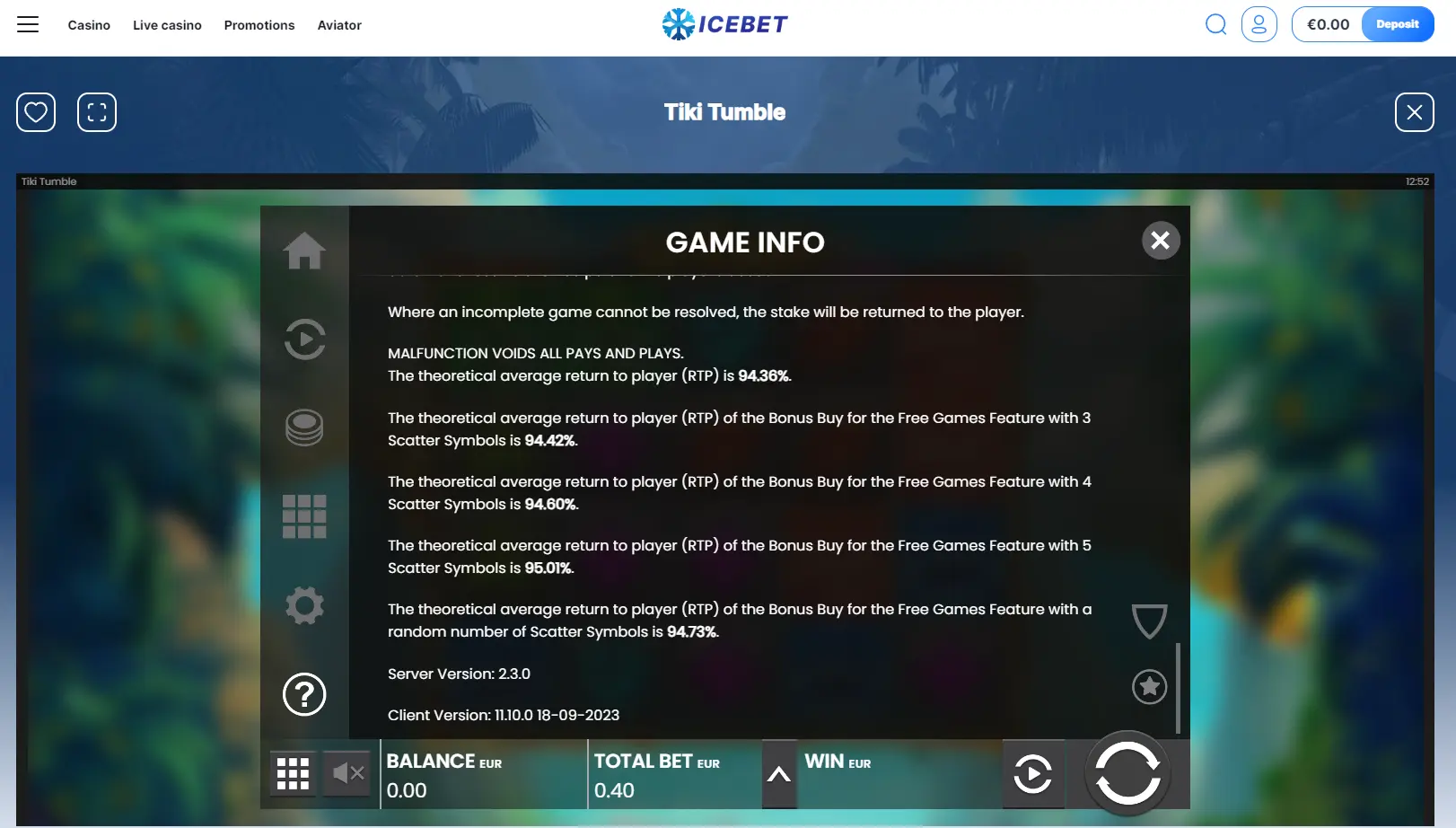Open the hamburger main menu
Screen dimensions: 1456x828
[x=28, y=24]
